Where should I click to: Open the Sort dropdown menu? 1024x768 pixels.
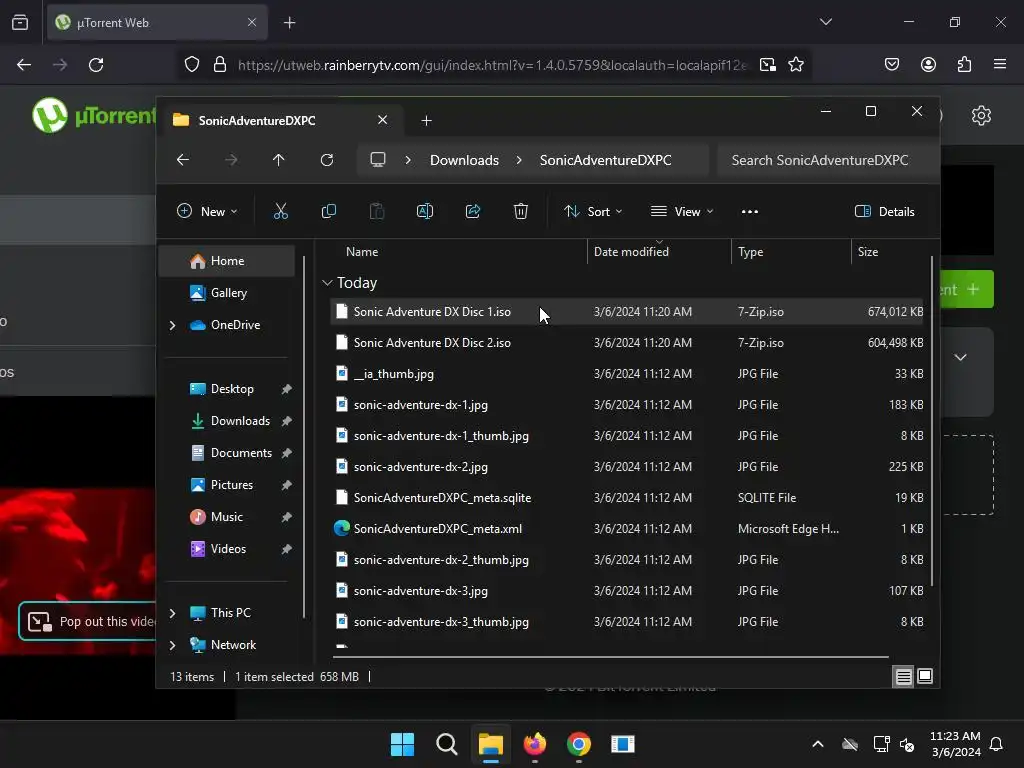[593, 211]
